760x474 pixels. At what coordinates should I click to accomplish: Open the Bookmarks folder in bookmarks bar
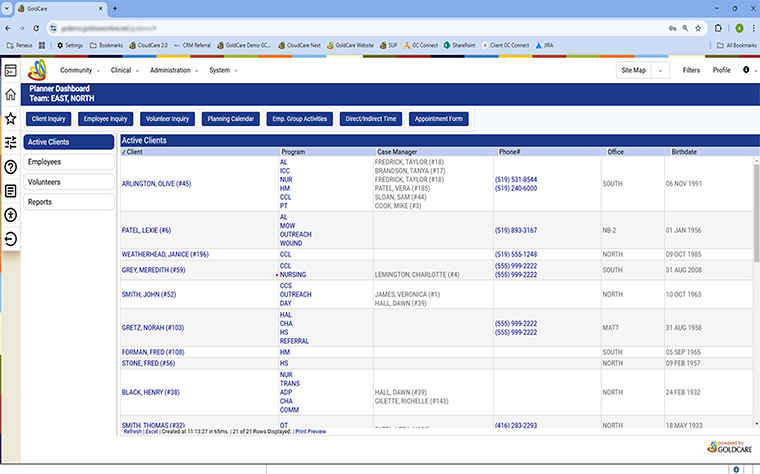tap(106, 45)
